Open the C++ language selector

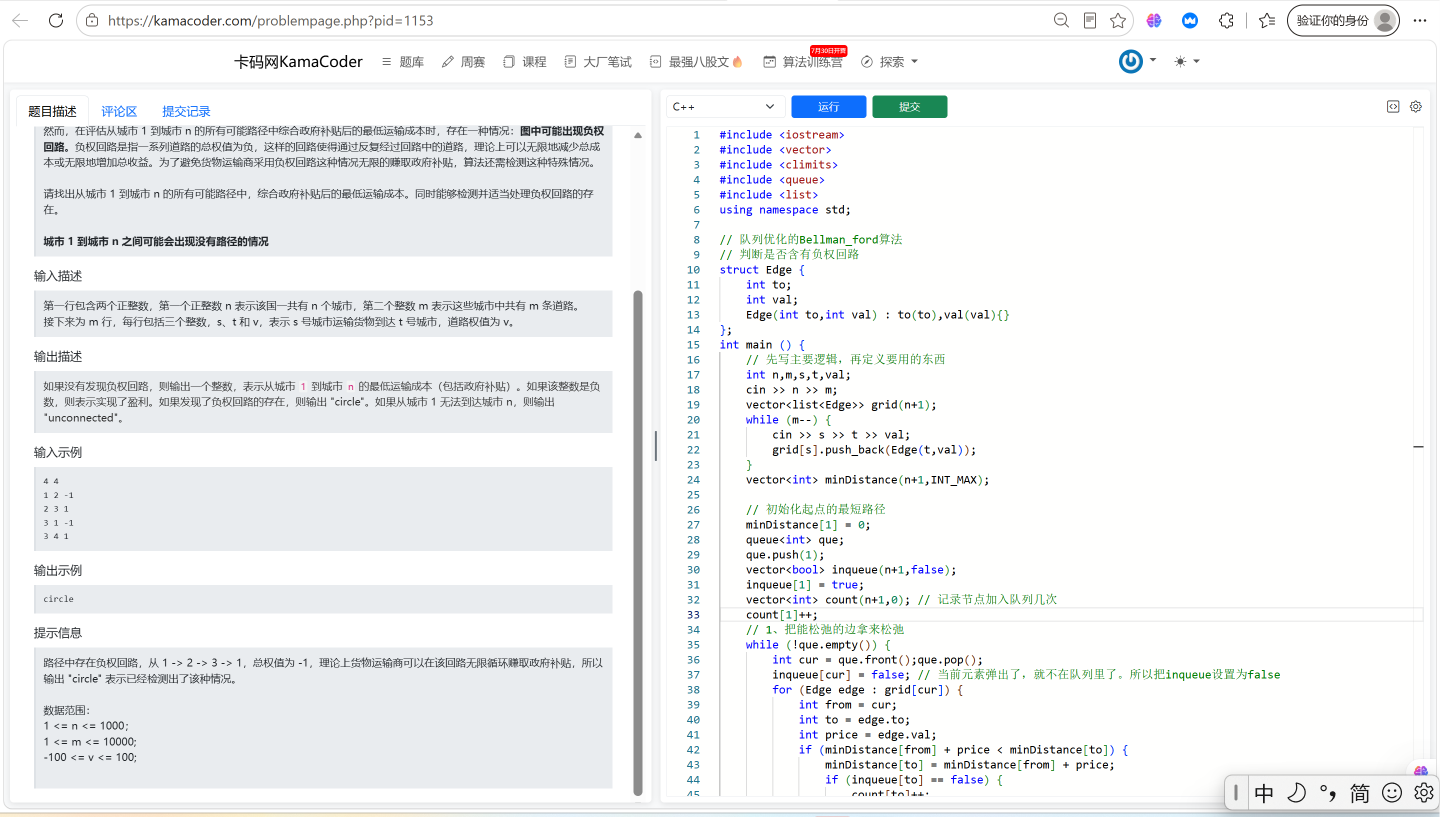(x=725, y=107)
